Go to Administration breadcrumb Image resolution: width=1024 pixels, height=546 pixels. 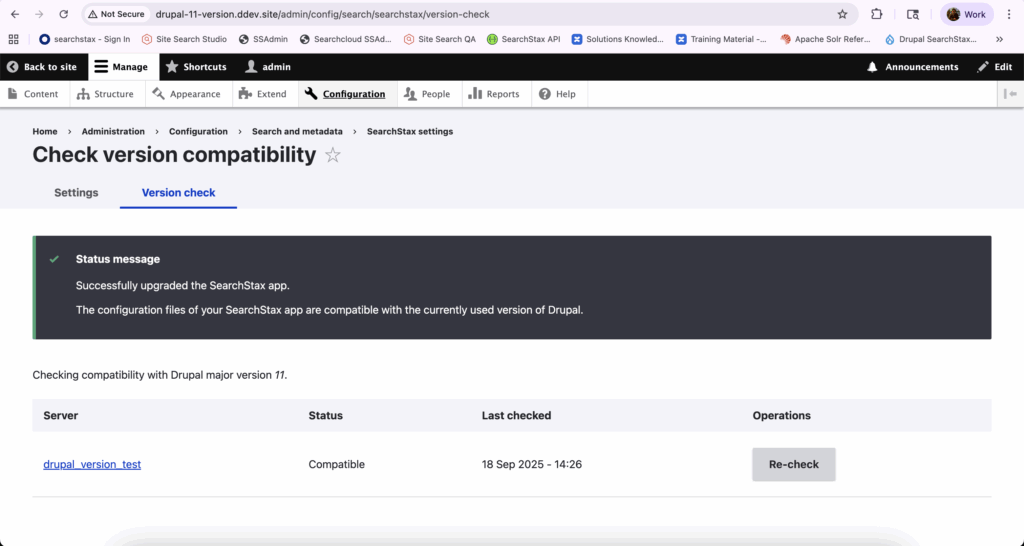point(113,131)
